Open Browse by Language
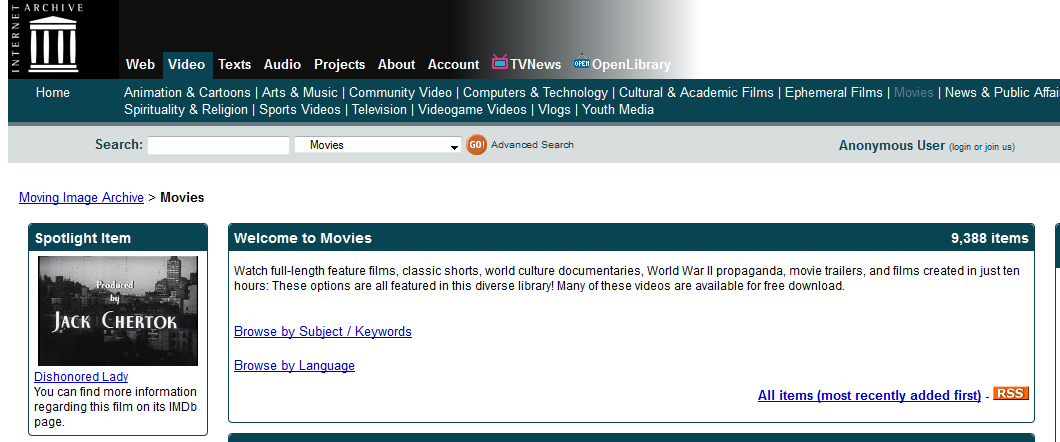This screenshot has height=442, width=1060. (294, 365)
